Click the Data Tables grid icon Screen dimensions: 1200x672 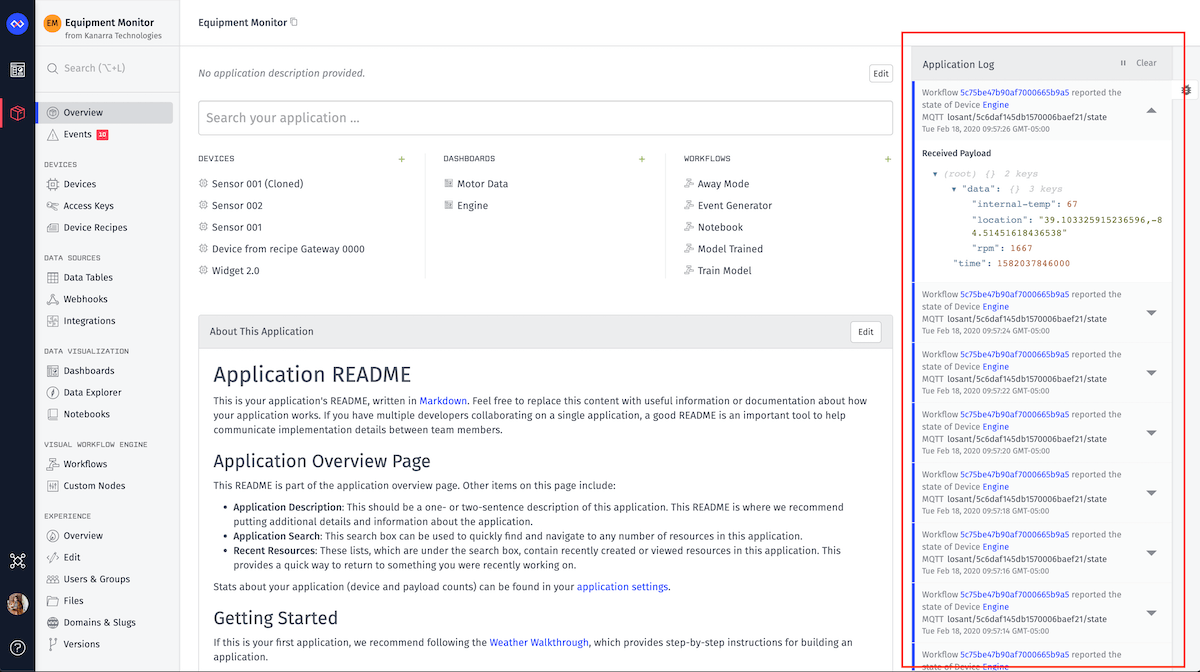pos(53,277)
